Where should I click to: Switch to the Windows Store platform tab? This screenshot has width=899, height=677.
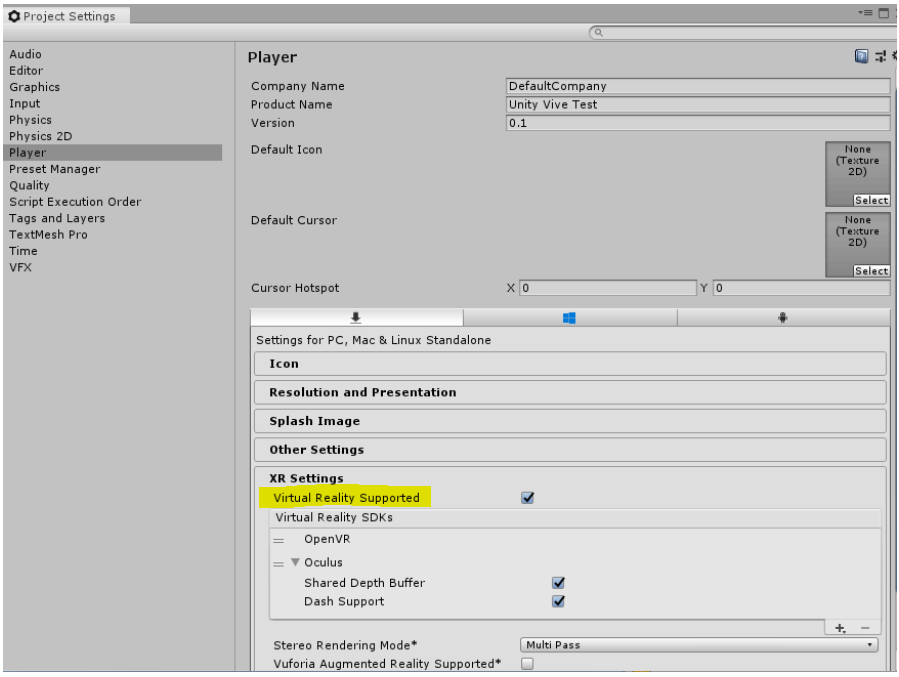coord(569,318)
